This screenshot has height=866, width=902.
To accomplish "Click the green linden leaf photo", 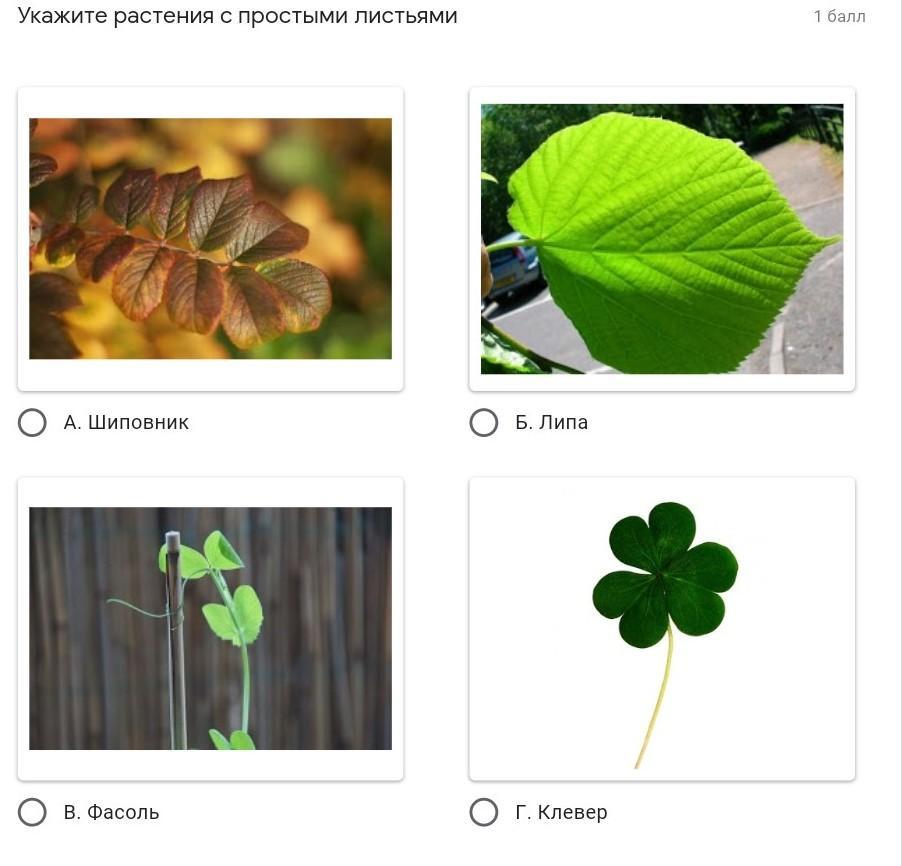I will point(662,239).
